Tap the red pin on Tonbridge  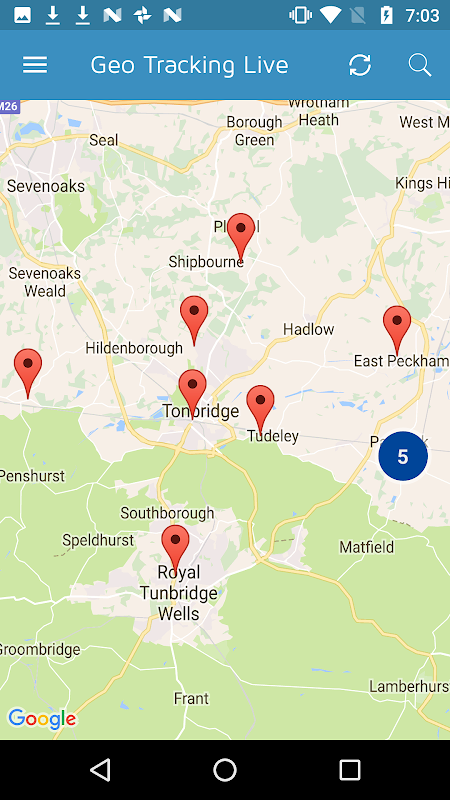(192, 393)
